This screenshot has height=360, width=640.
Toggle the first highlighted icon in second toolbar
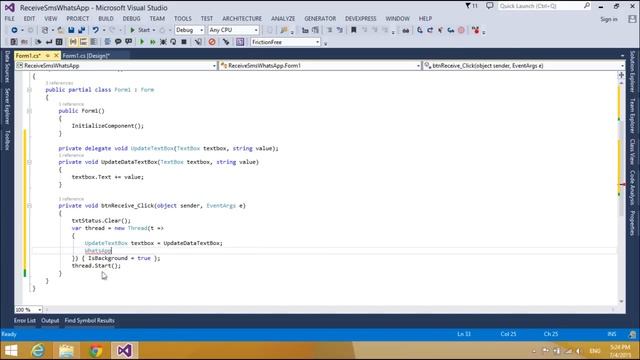click(73, 42)
